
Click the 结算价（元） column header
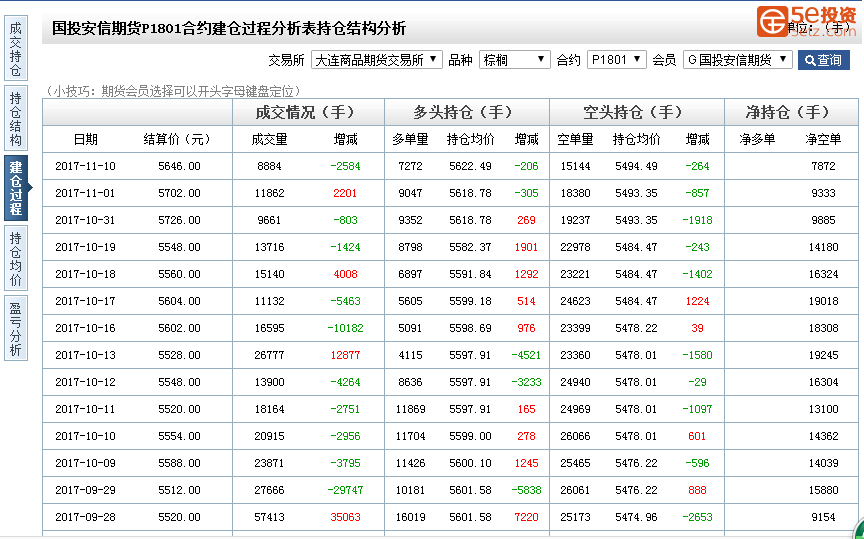[x=177, y=139]
